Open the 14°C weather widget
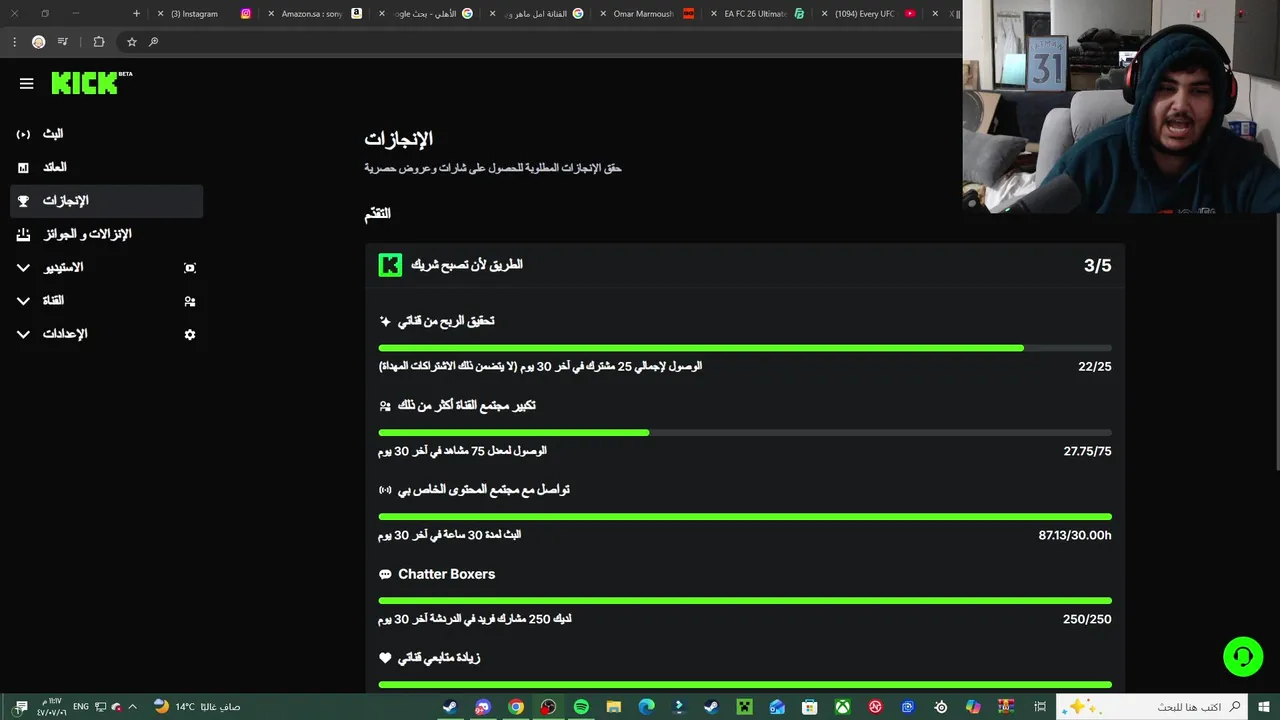 click(x=197, y=707)
